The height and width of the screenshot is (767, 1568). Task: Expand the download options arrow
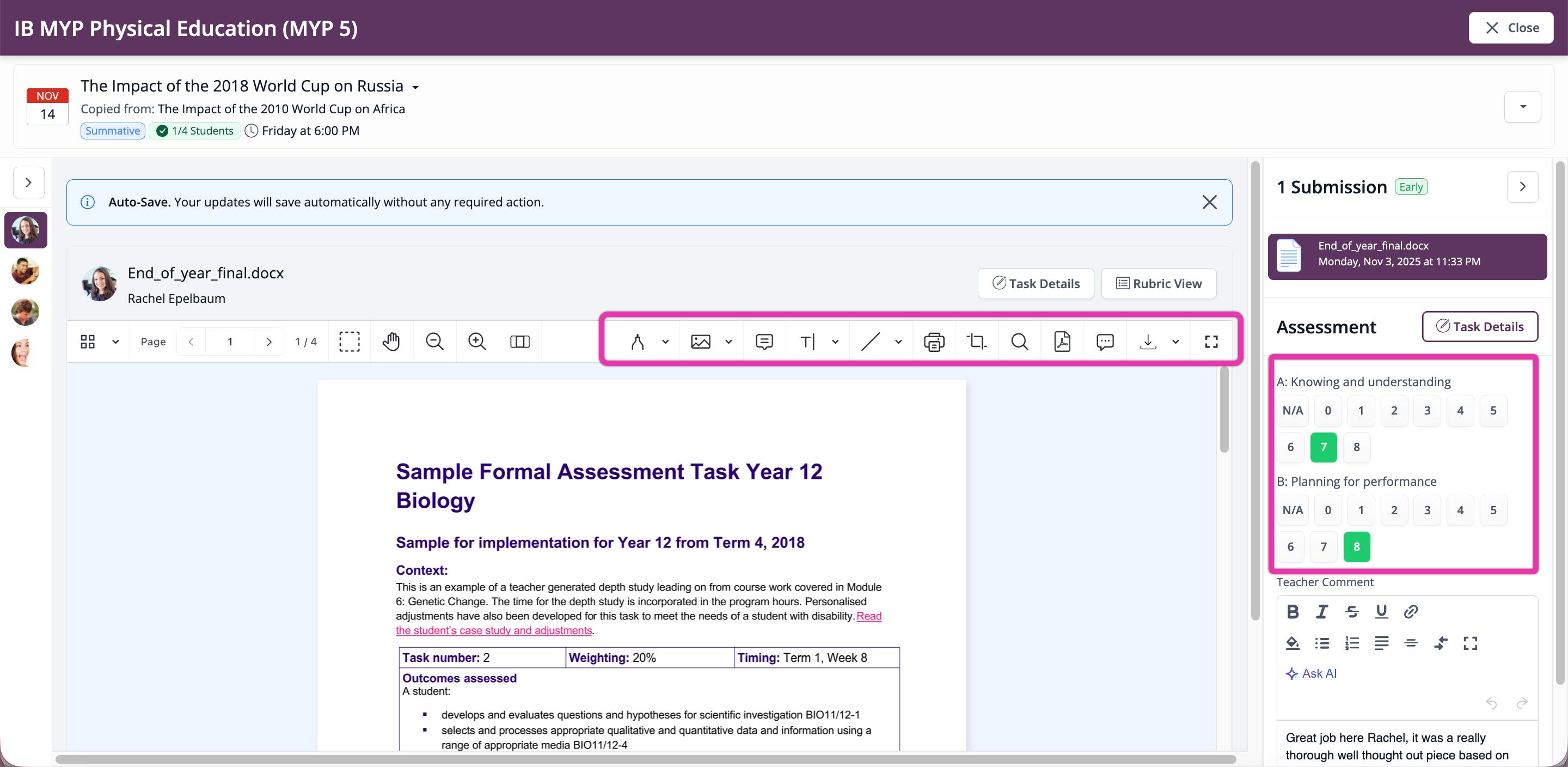coord(1175,341)
